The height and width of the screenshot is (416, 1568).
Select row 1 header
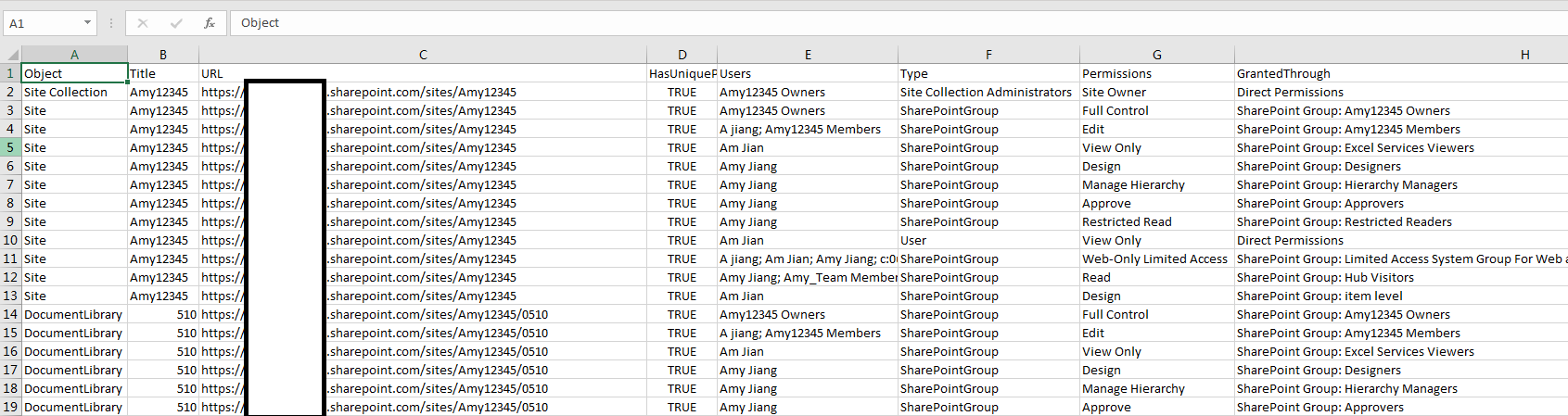(x=10, y=73)
